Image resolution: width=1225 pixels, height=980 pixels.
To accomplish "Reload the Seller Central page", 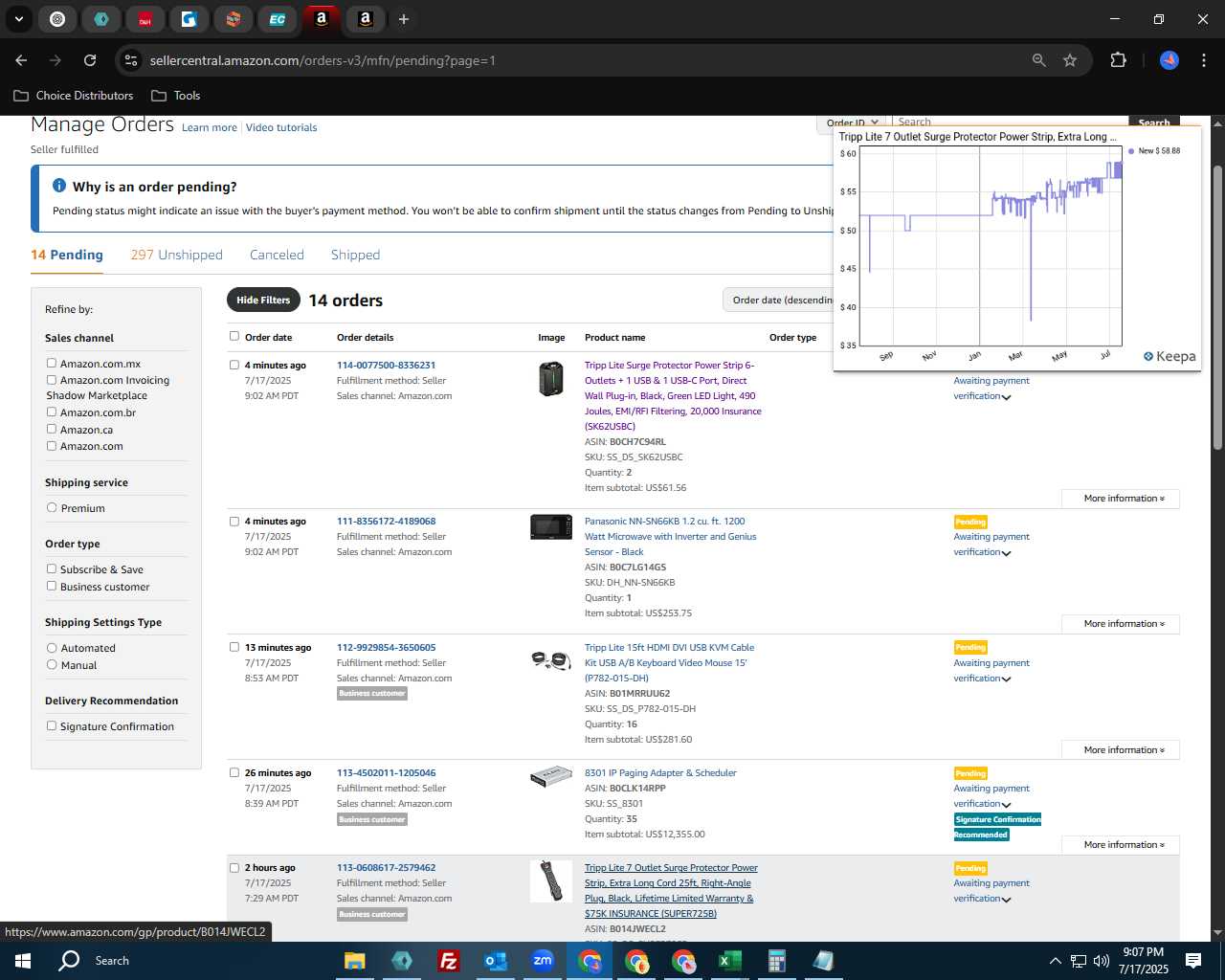I will (90, 60).
